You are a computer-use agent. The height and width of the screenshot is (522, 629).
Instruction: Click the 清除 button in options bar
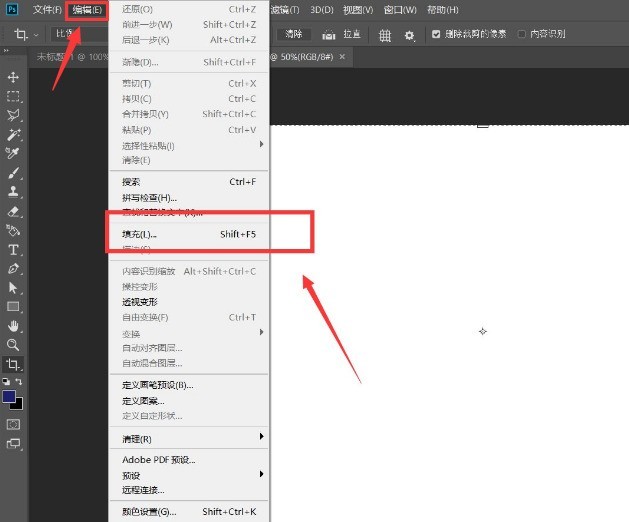tap(294, 34)
